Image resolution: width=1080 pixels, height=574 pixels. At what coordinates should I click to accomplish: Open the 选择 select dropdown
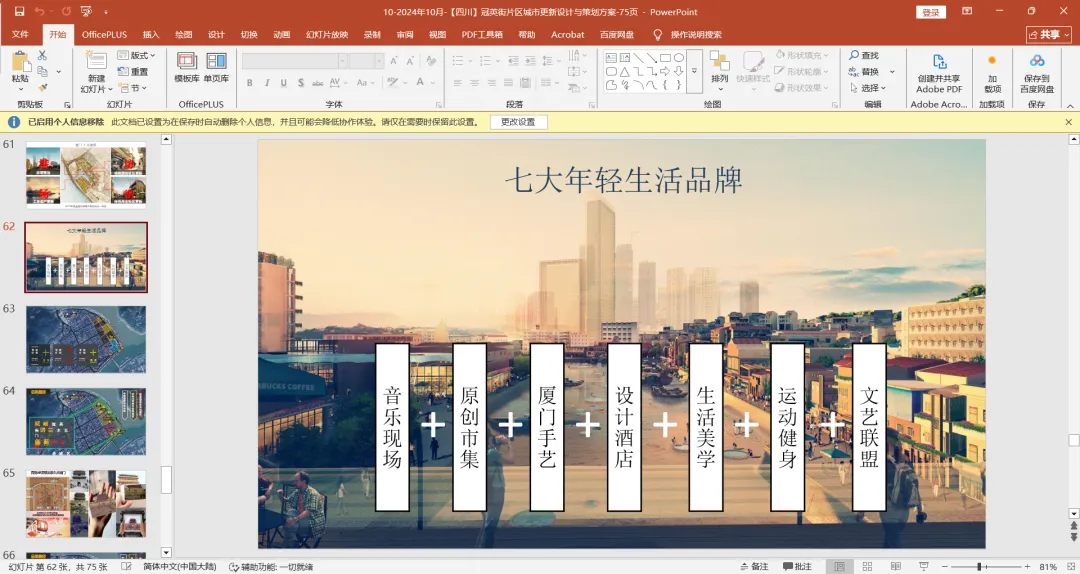868,88
